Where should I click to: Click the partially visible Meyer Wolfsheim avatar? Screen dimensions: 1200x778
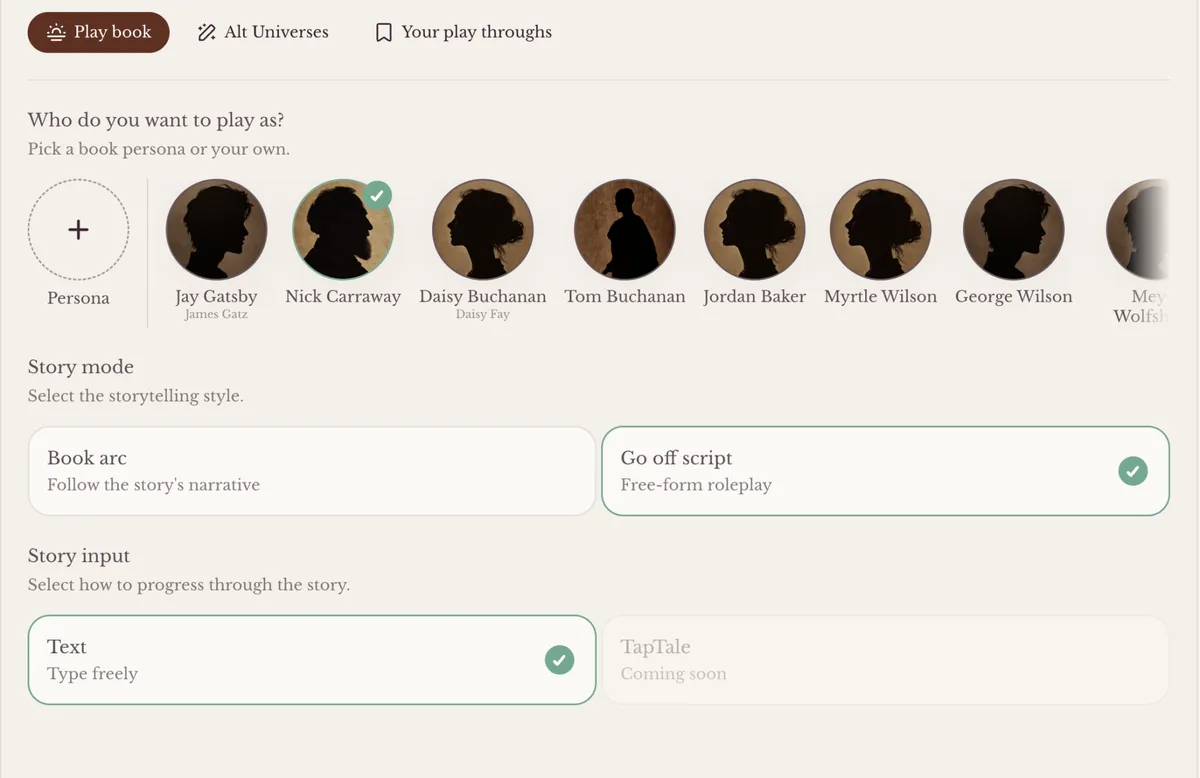point(1140,230)
